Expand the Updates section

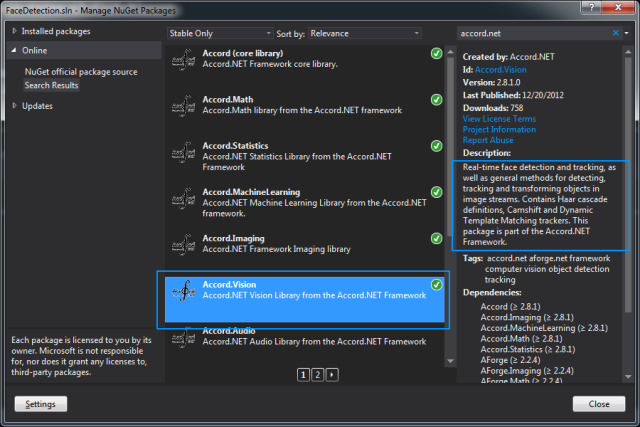[x=15, y=106]
